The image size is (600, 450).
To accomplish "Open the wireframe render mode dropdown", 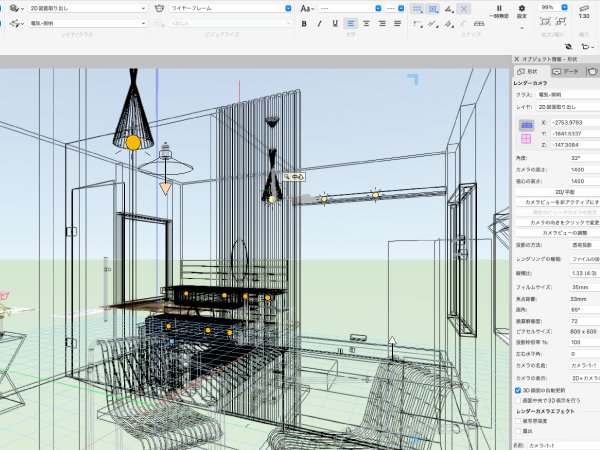I will click(230, 8).
